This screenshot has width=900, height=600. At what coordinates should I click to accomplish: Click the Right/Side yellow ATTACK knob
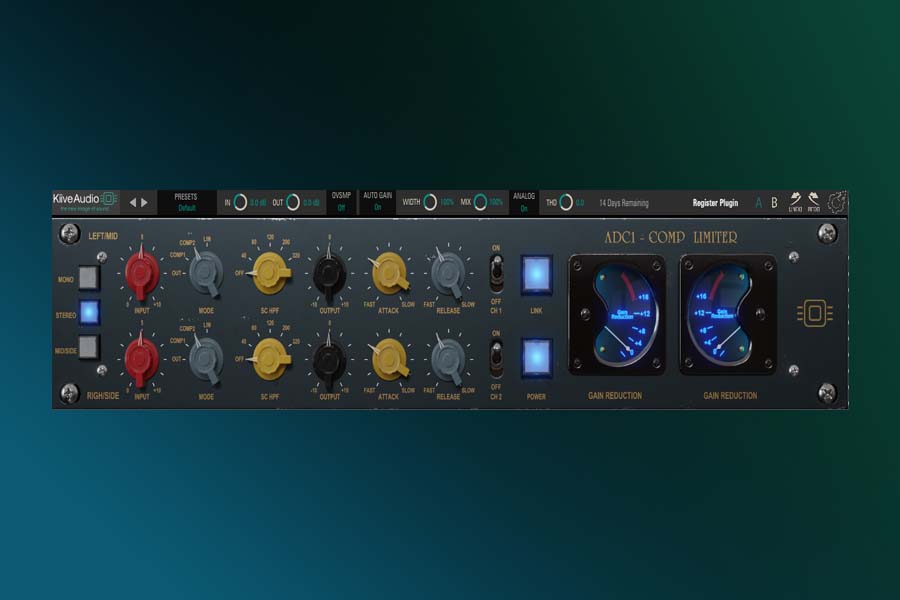[x=390, y=359]
